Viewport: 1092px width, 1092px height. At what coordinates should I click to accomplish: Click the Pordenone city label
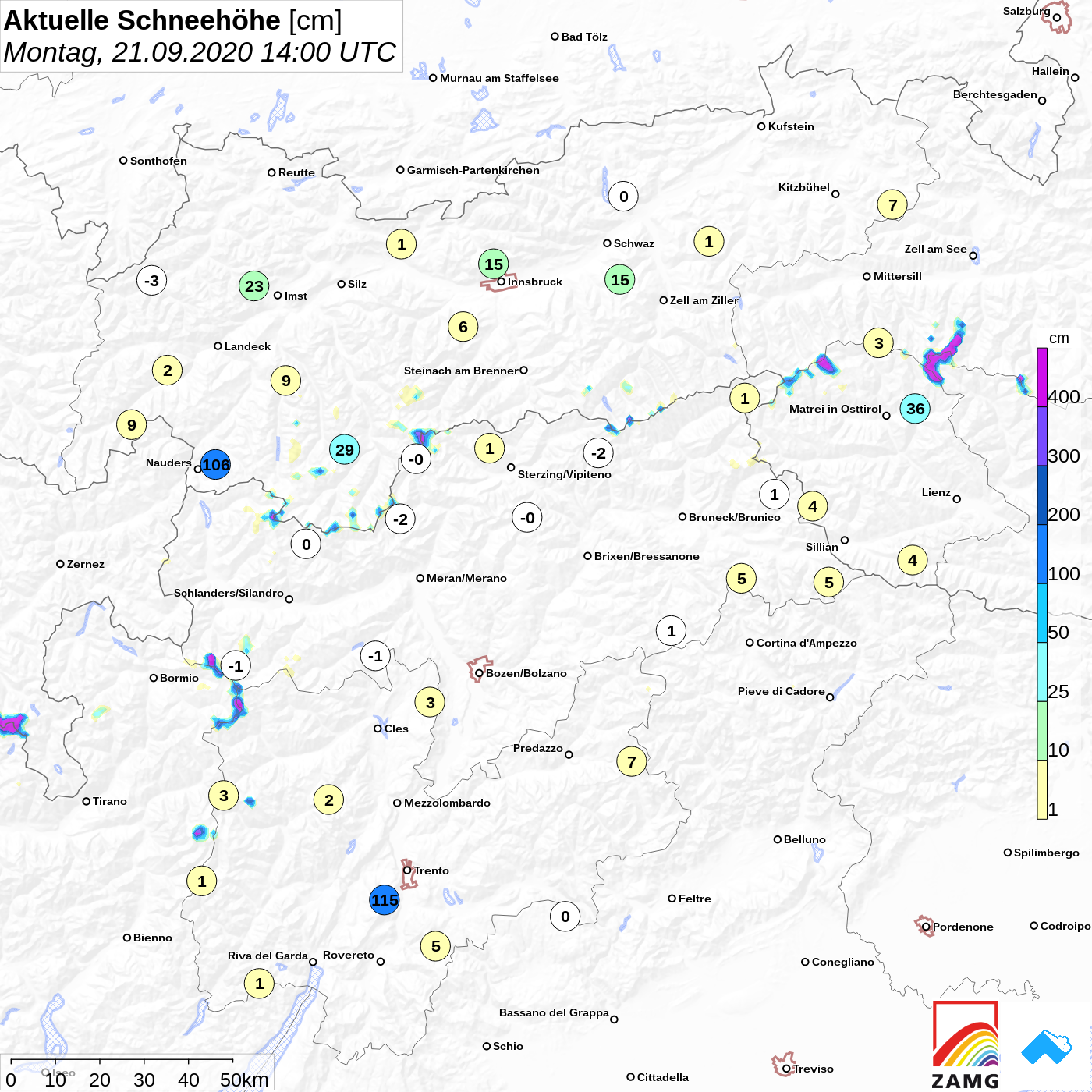pyautogui.click(x=963, y=927)
